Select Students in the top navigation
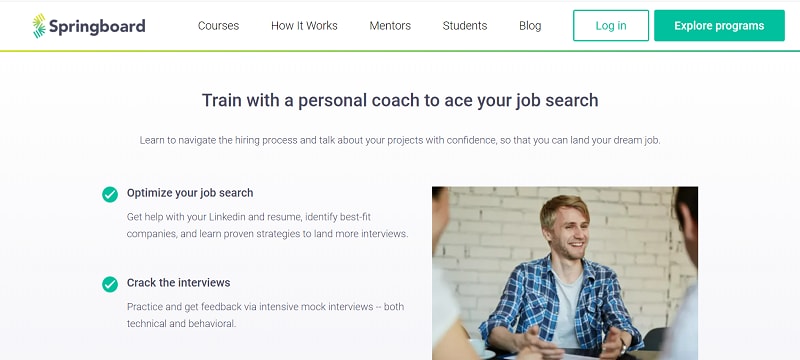 [465, 25]
